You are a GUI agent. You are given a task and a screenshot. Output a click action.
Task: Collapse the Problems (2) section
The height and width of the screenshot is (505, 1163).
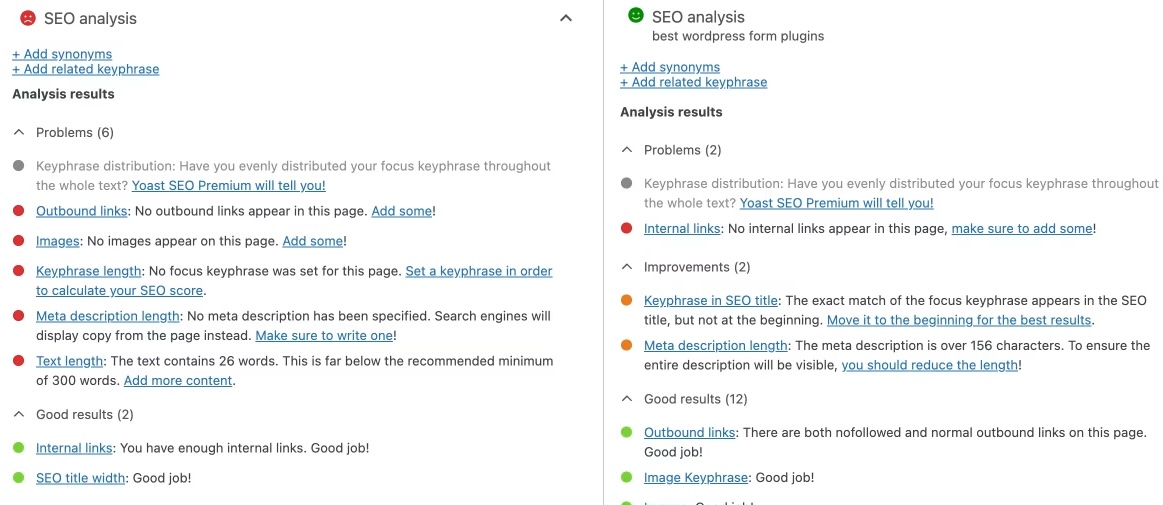(627, 151)
